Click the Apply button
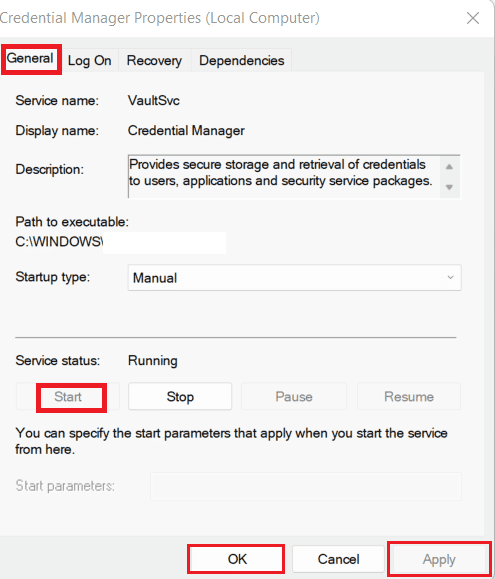 tap(439, 559)
